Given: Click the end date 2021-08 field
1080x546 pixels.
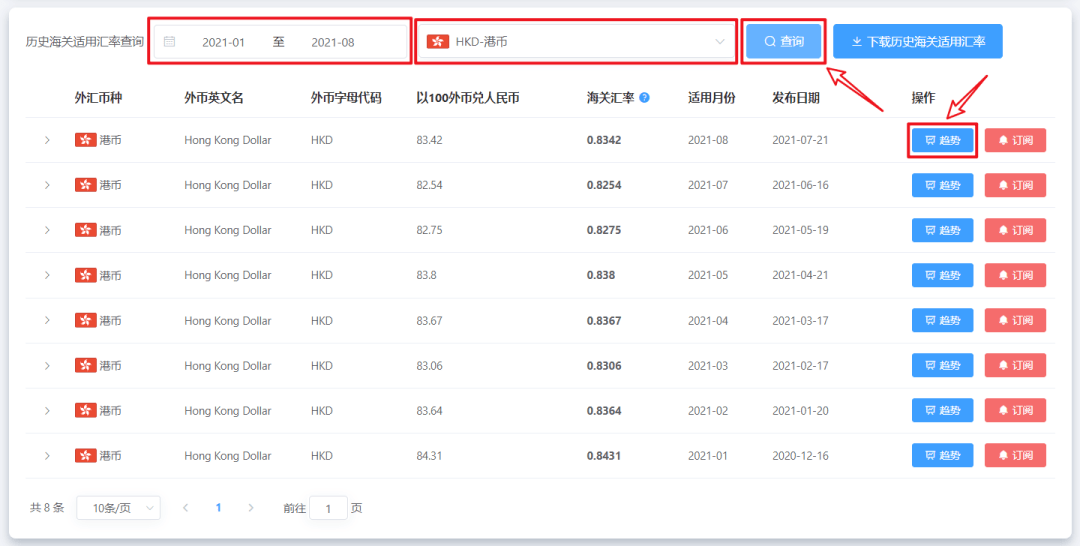Looking at the screenshot, I should [x=333, y=42].
